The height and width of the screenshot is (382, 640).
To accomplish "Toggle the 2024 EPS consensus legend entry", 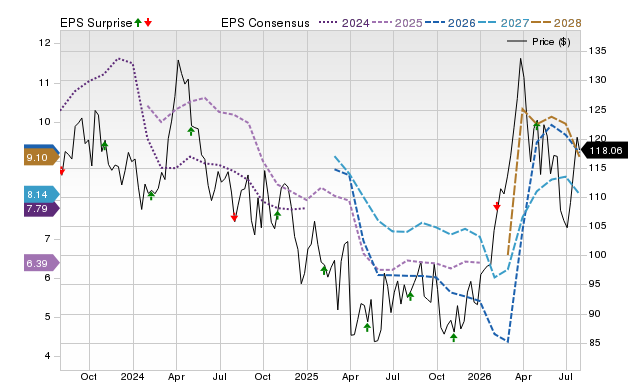I will coord(344,23).
